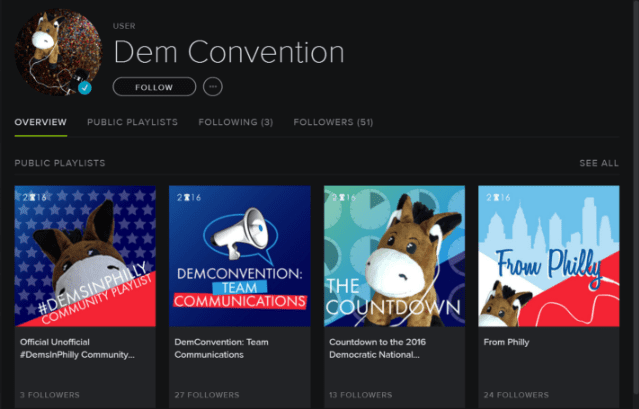Click the Public Playlists section heading

60,163
